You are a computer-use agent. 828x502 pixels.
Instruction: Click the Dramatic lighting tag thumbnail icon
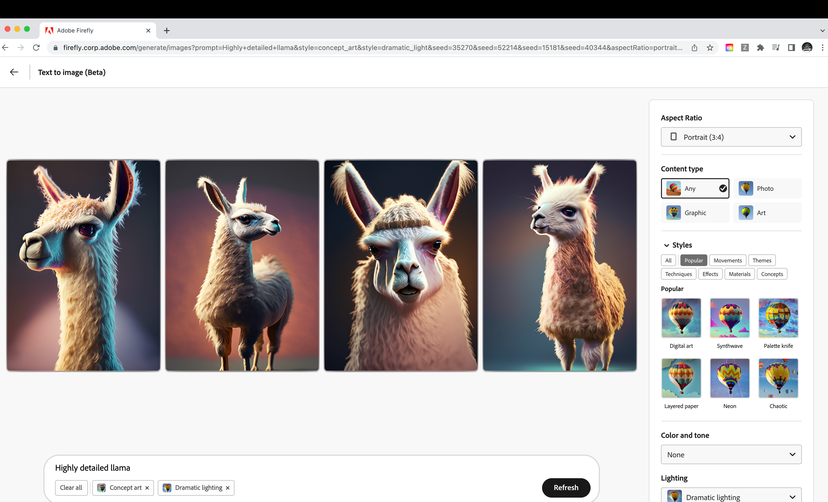(167, 488)
